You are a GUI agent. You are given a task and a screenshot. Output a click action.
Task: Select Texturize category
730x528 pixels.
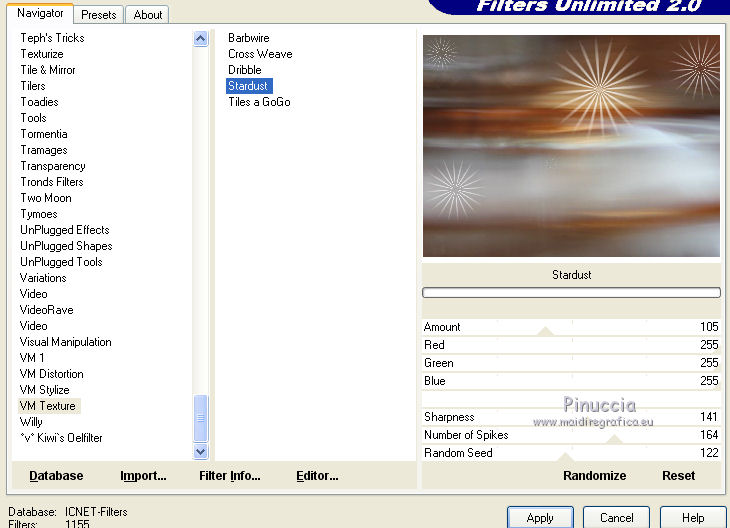coord(41,54)
